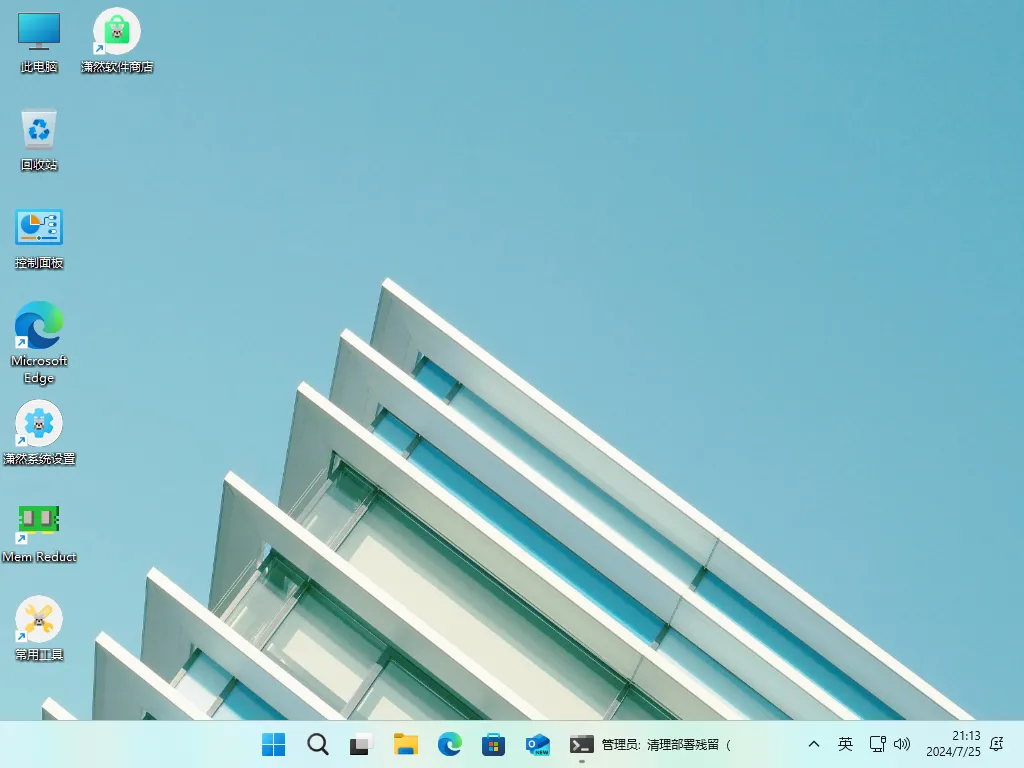Open the Microsoft Store from the taskbar
The image size is (1024, 768).
(x=493, y=745)
